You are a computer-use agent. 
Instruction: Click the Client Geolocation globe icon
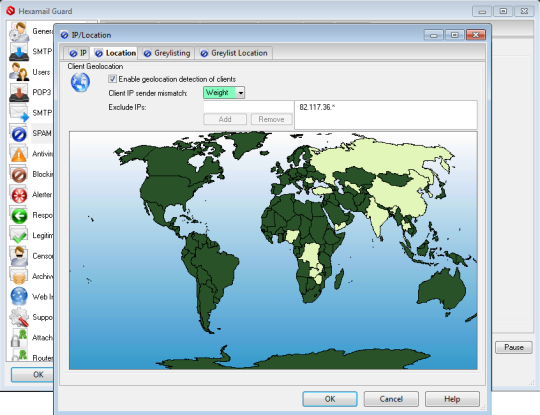click(80, 82)
